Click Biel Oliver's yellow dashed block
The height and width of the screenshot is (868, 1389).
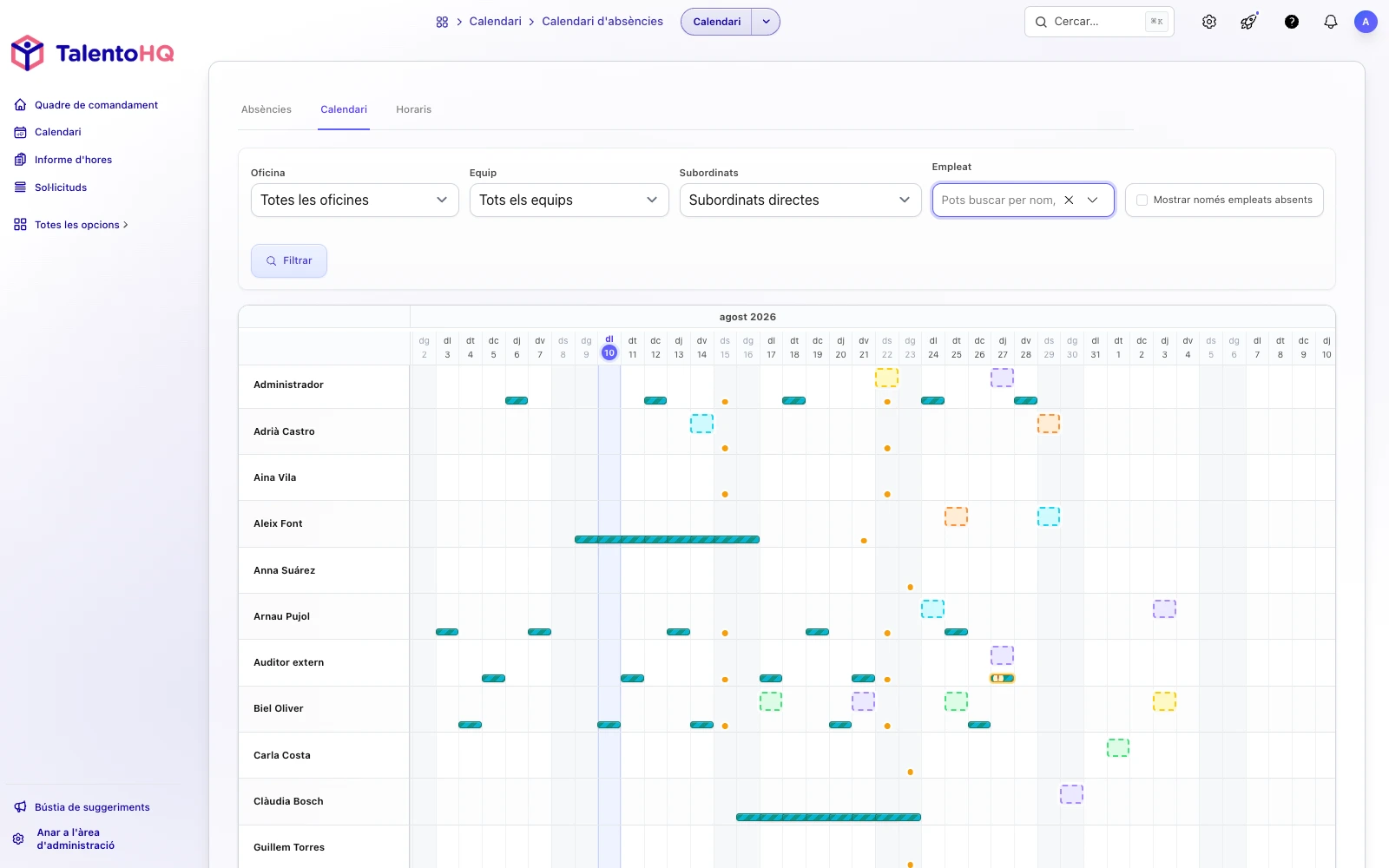point(1164,701)
